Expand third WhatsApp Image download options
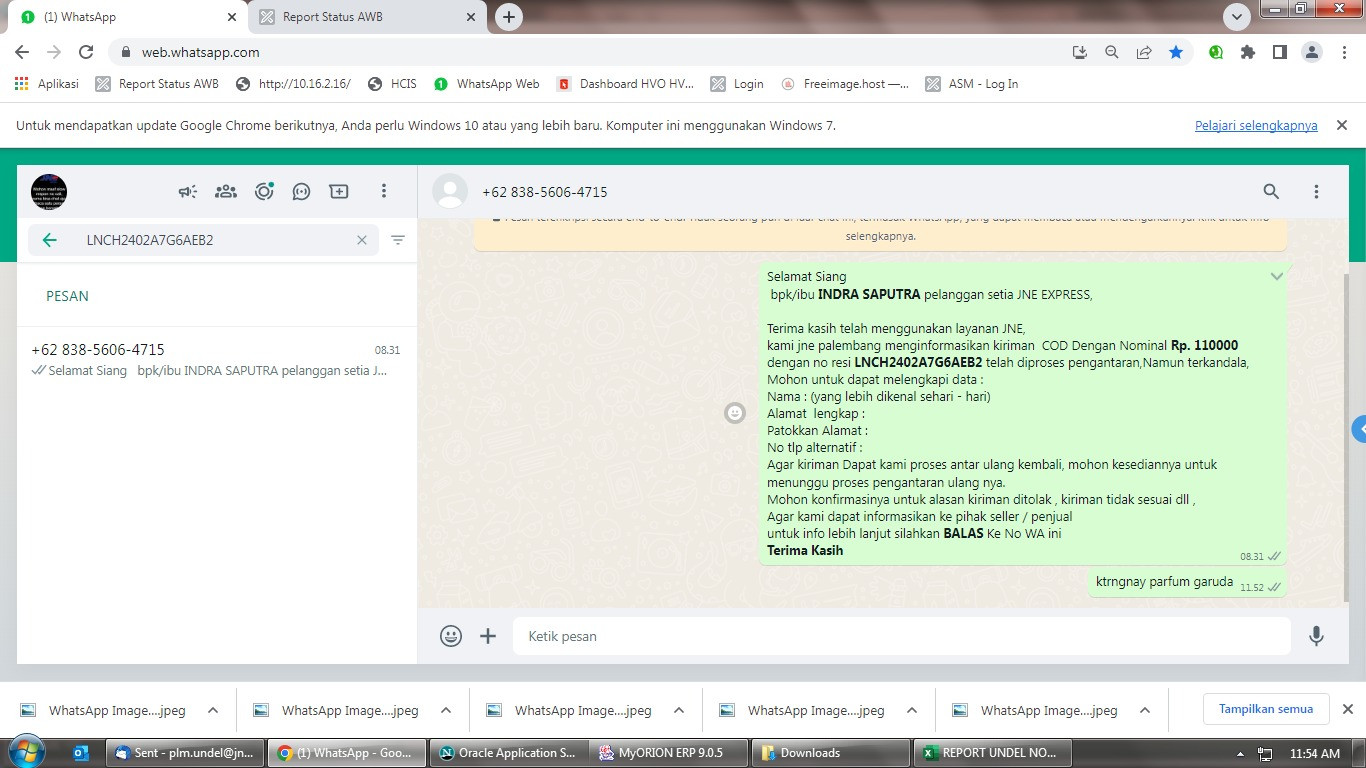Viewport: 1366px width, 768px height. tap(679, 710)
